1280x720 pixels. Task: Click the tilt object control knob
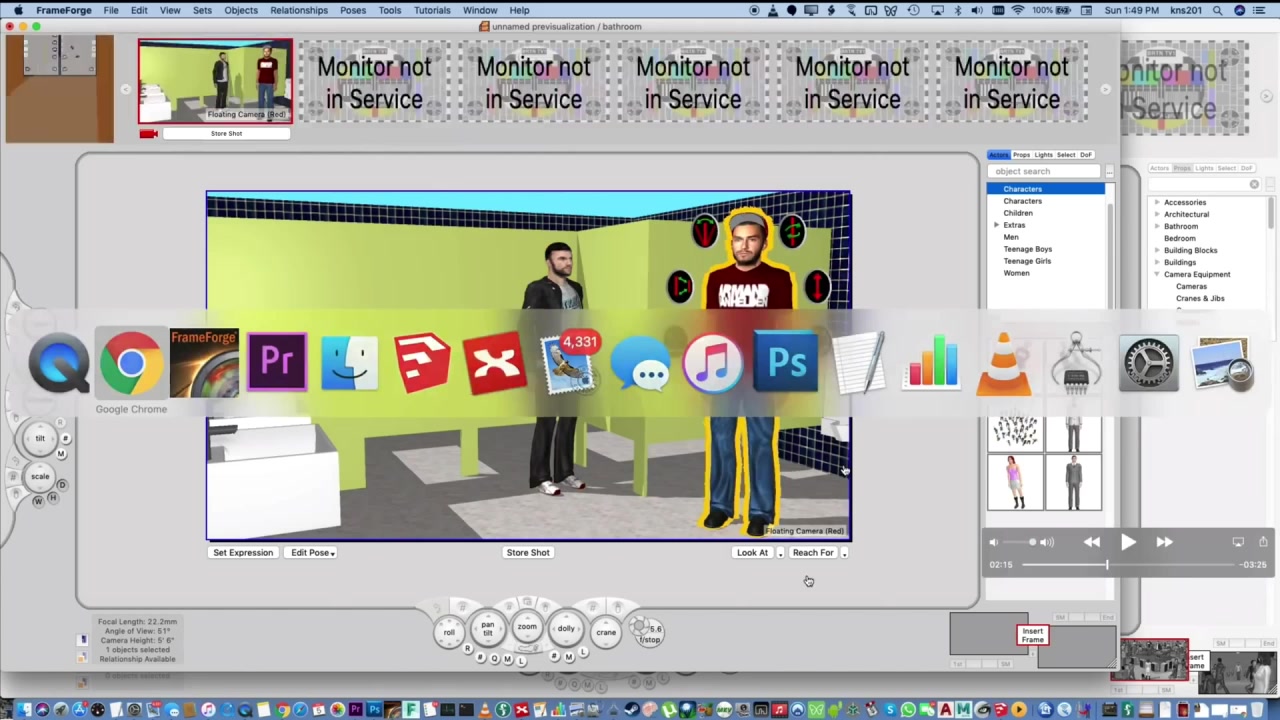40,439
